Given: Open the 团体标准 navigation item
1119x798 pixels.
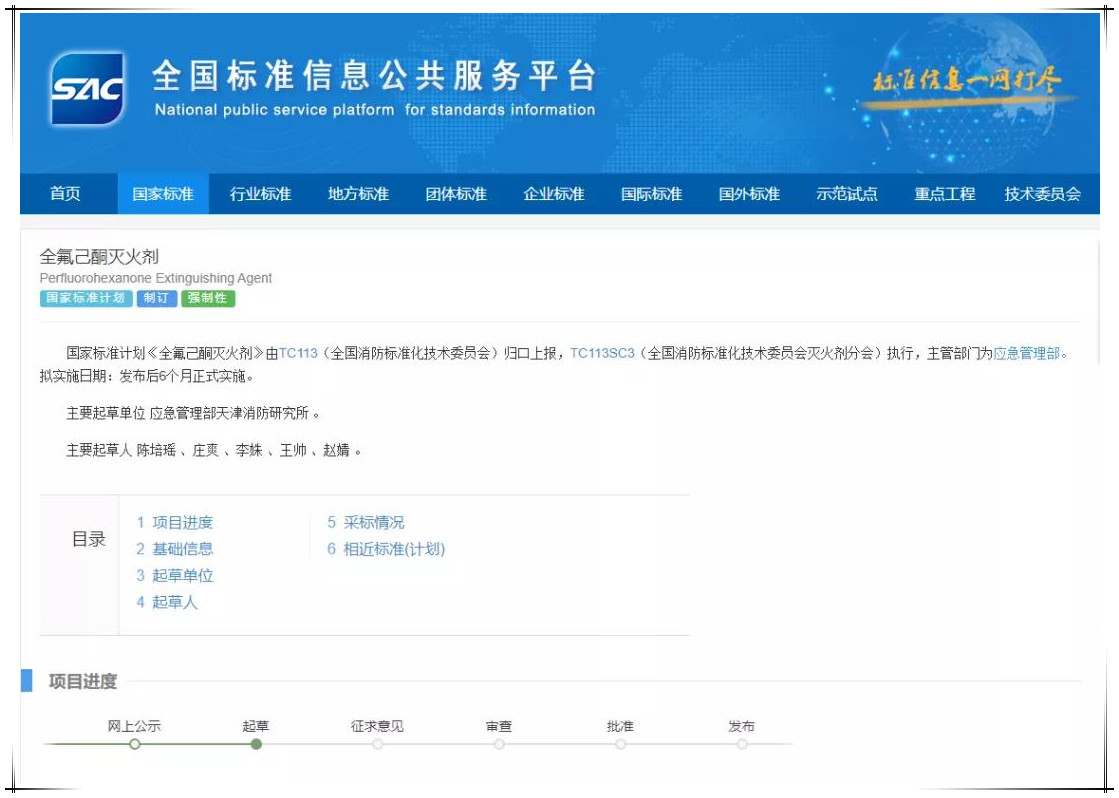Looking at the screenshot, I should click(456, 194).
